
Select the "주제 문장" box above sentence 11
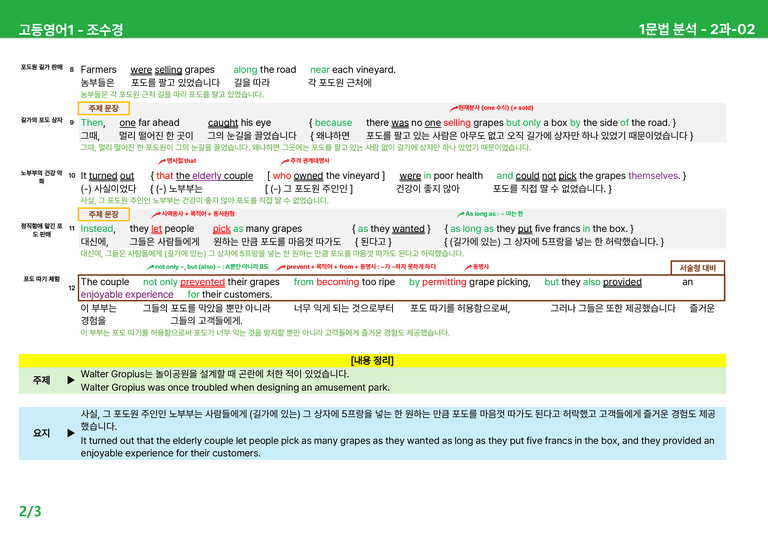(103, 214)
